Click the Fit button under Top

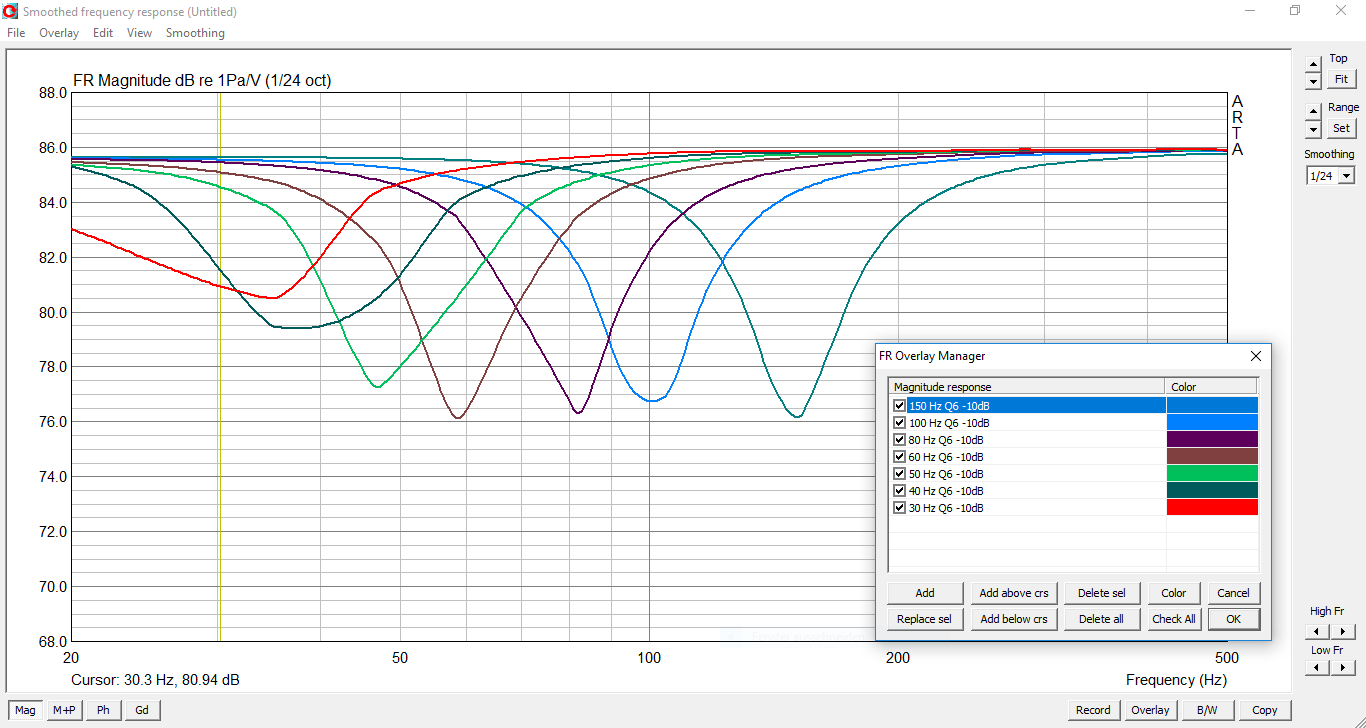point(1341,79)
